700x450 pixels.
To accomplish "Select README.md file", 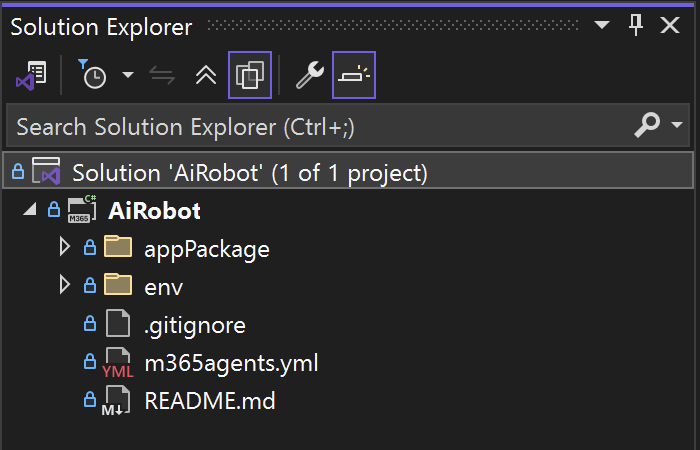I will (x=210, y=400).
